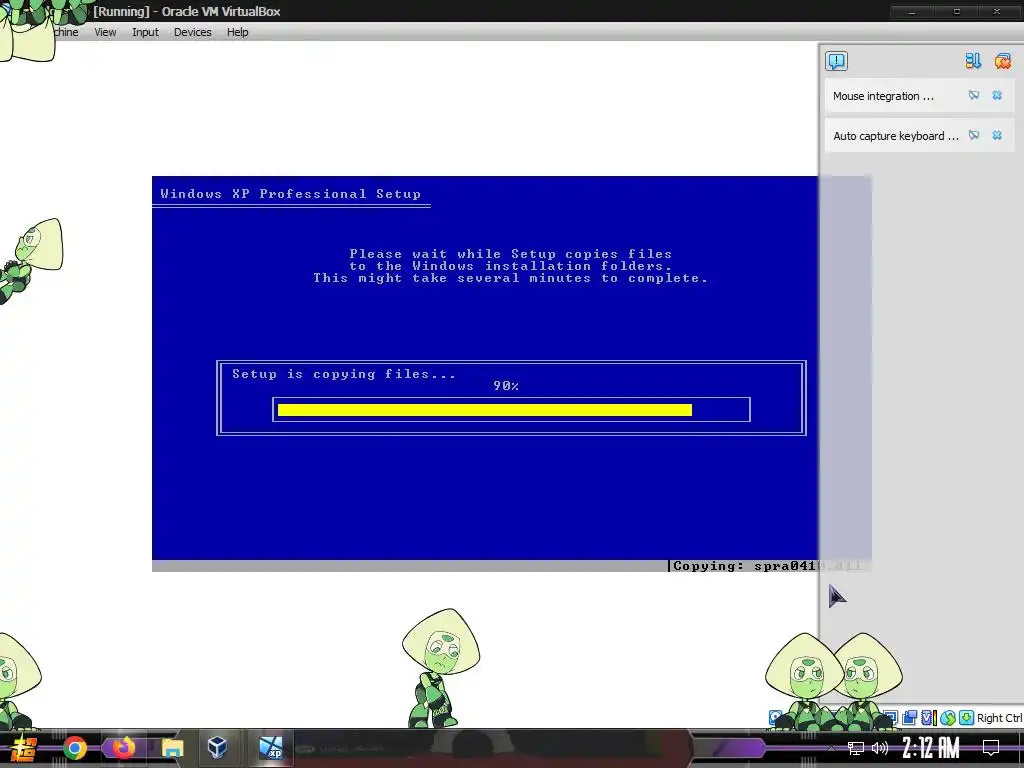Open File Explorer from the taskbar
The width and height of the screenshot is (1024, 768).
click(172, 748)
